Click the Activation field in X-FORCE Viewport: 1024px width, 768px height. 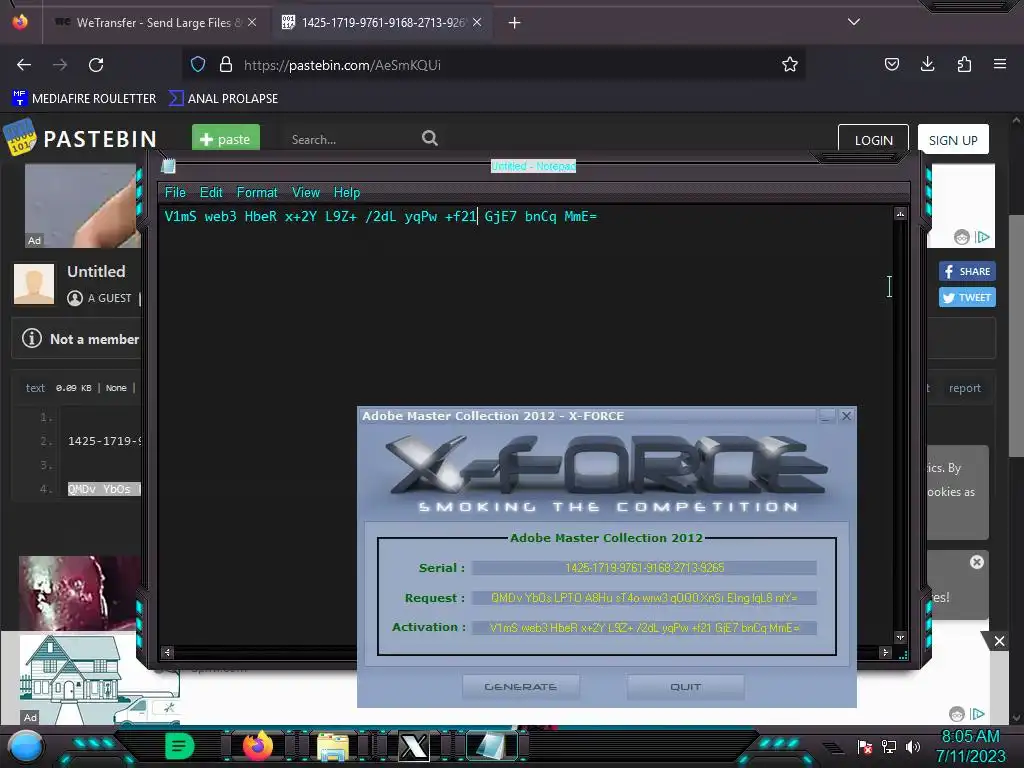[x=644, y=628]
